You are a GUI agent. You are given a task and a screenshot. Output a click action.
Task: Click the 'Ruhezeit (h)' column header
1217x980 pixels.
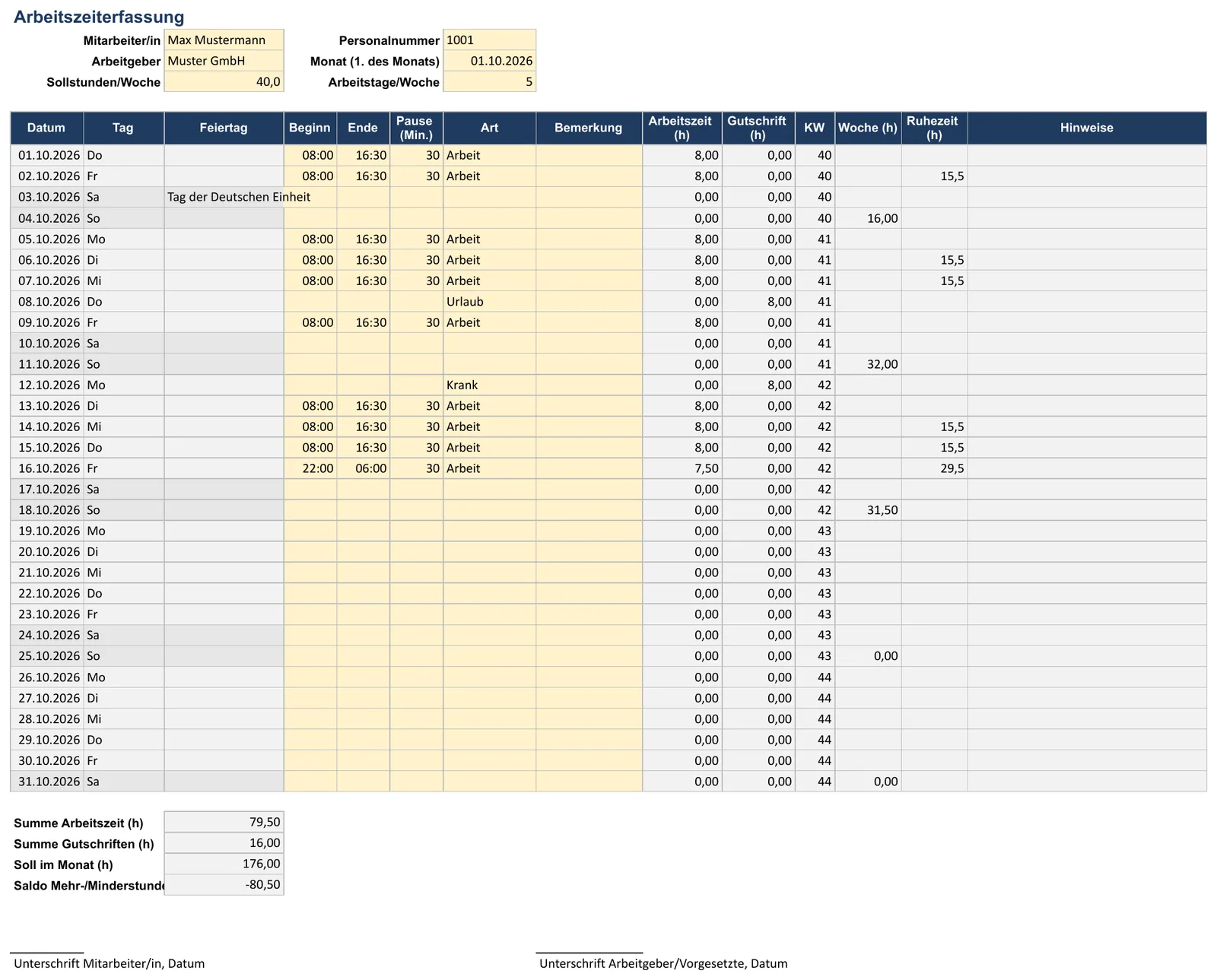(x=934, y=128)
